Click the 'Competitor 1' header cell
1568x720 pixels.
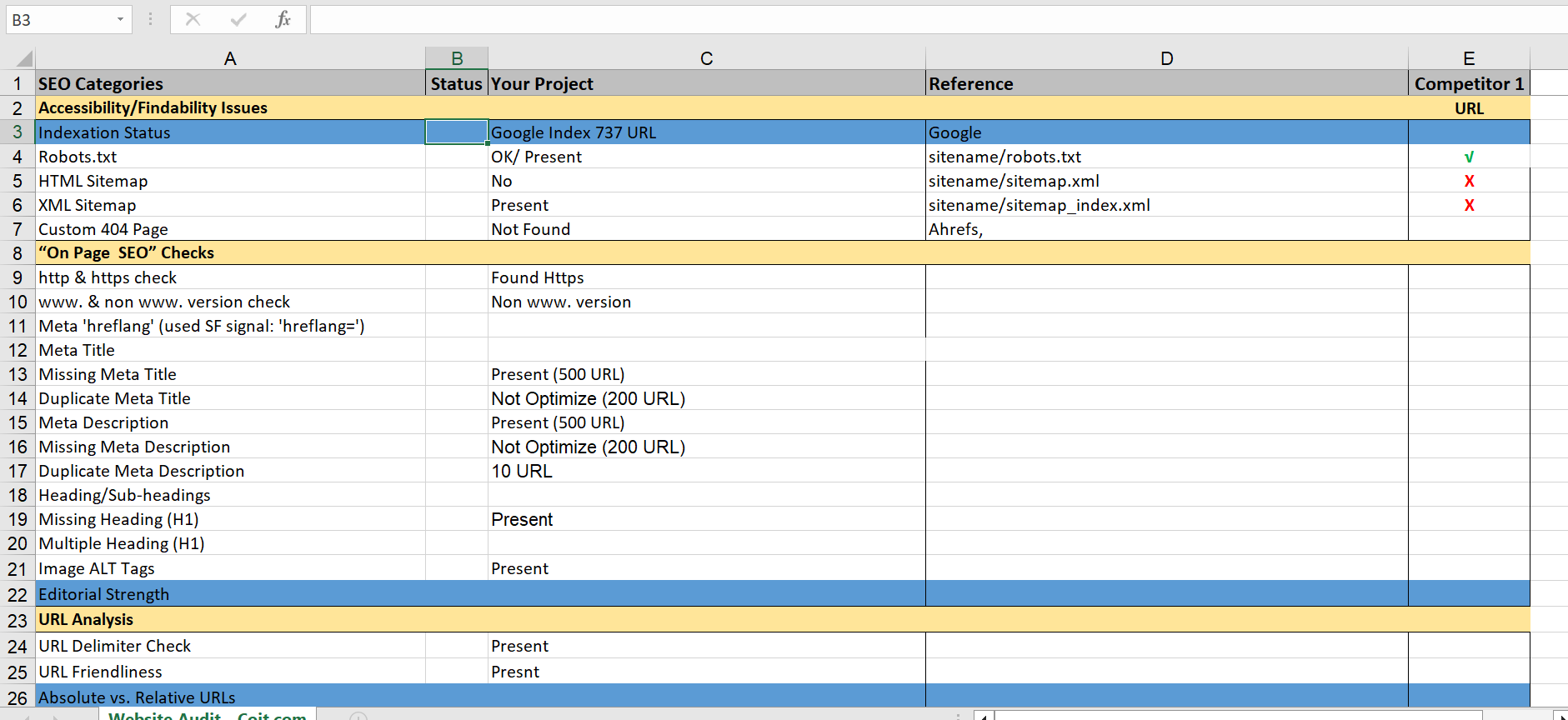click(1468, 84)
